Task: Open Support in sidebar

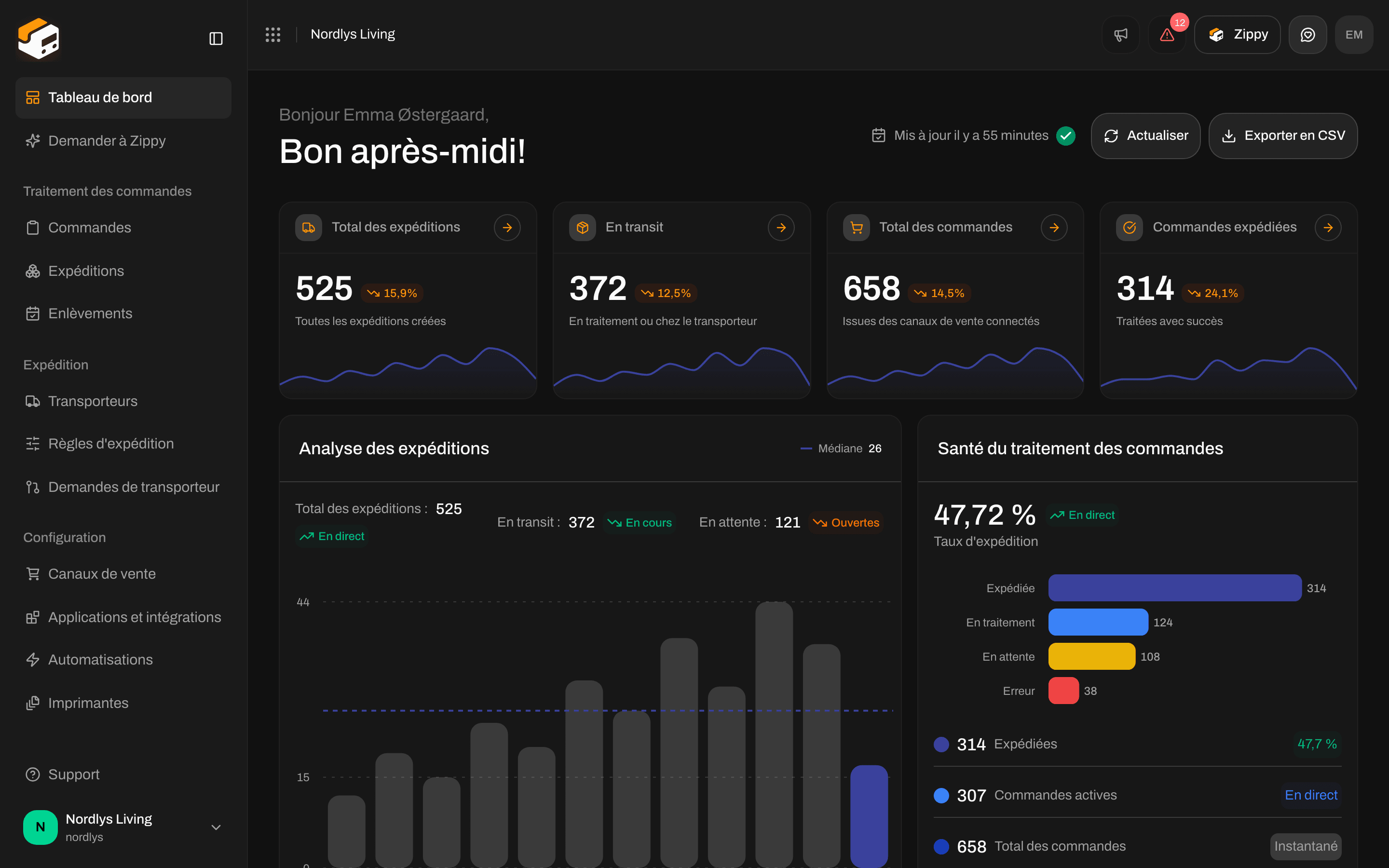Action: pyautogui.click(x=123, y=774)
